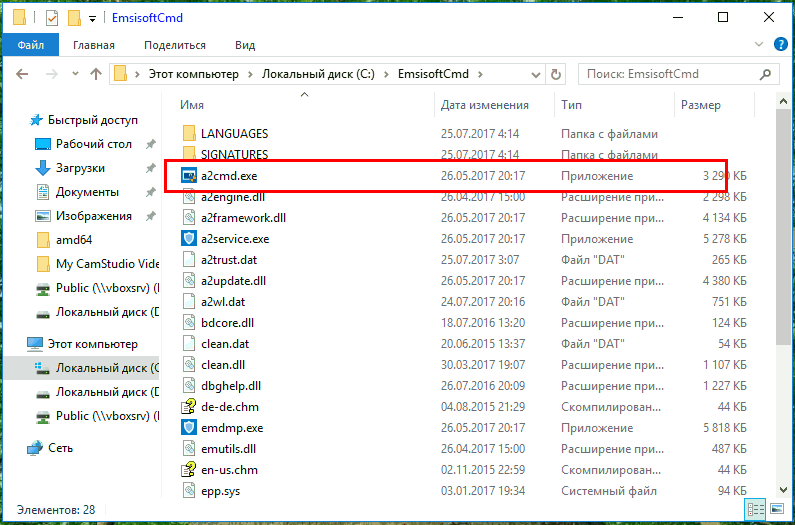Click the emdmp.exe shield icon
The width and height of the screenshot is (795, 525).
coord(189,428)
